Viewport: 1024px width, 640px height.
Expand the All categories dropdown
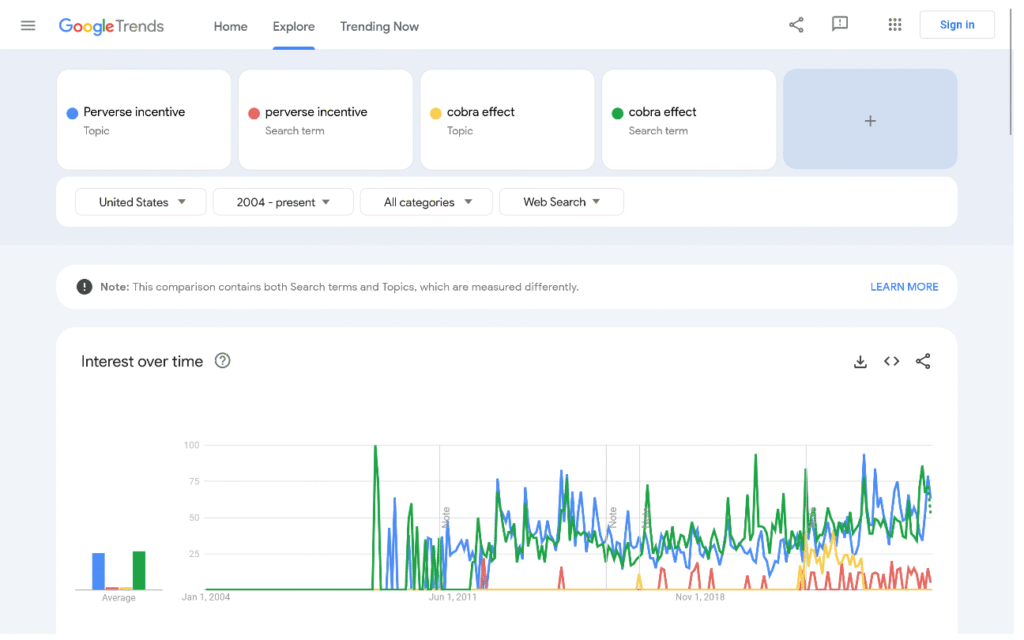click(426, 202)
